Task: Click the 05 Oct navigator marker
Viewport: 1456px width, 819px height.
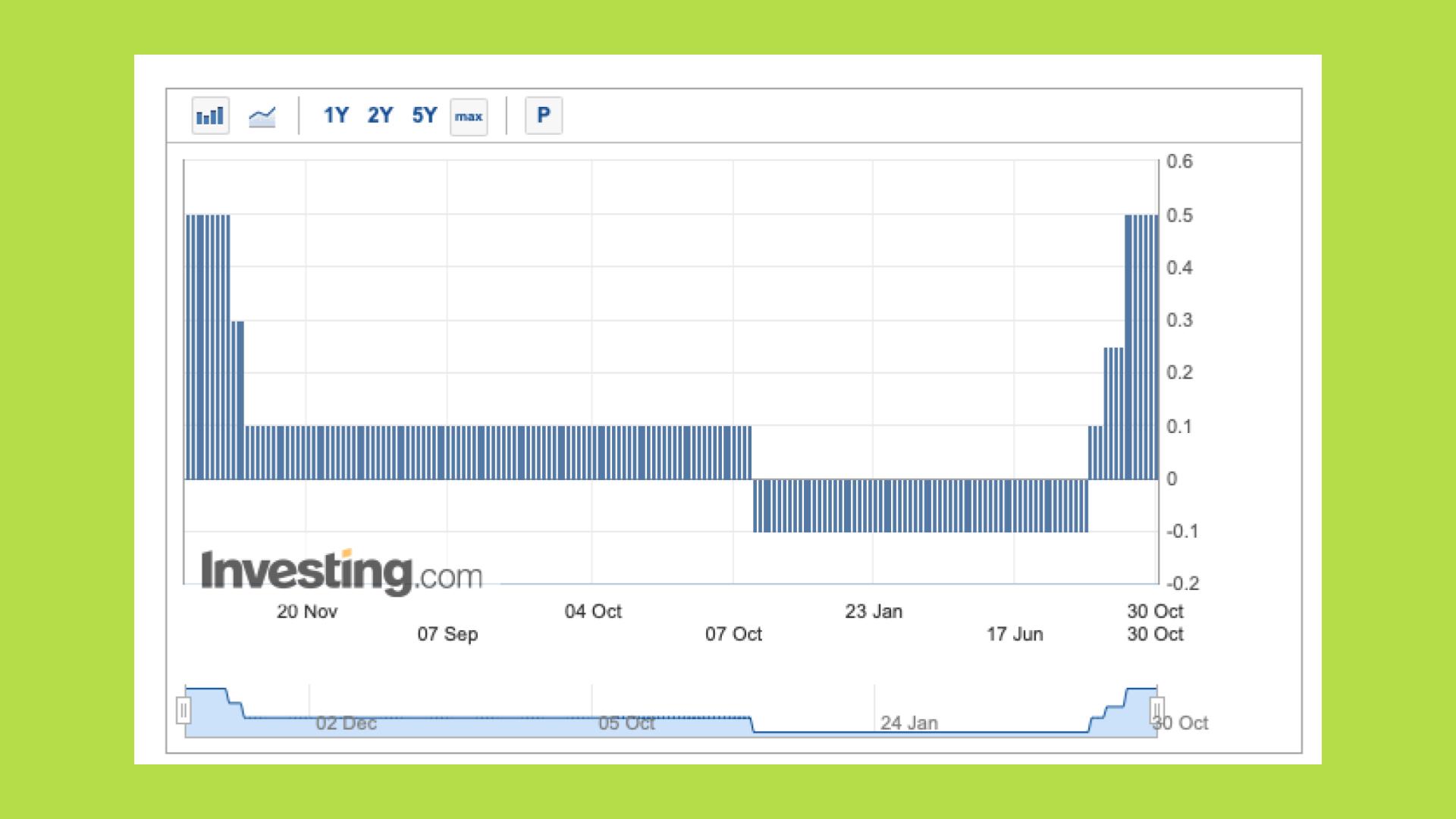Action: tap(626, 723)
